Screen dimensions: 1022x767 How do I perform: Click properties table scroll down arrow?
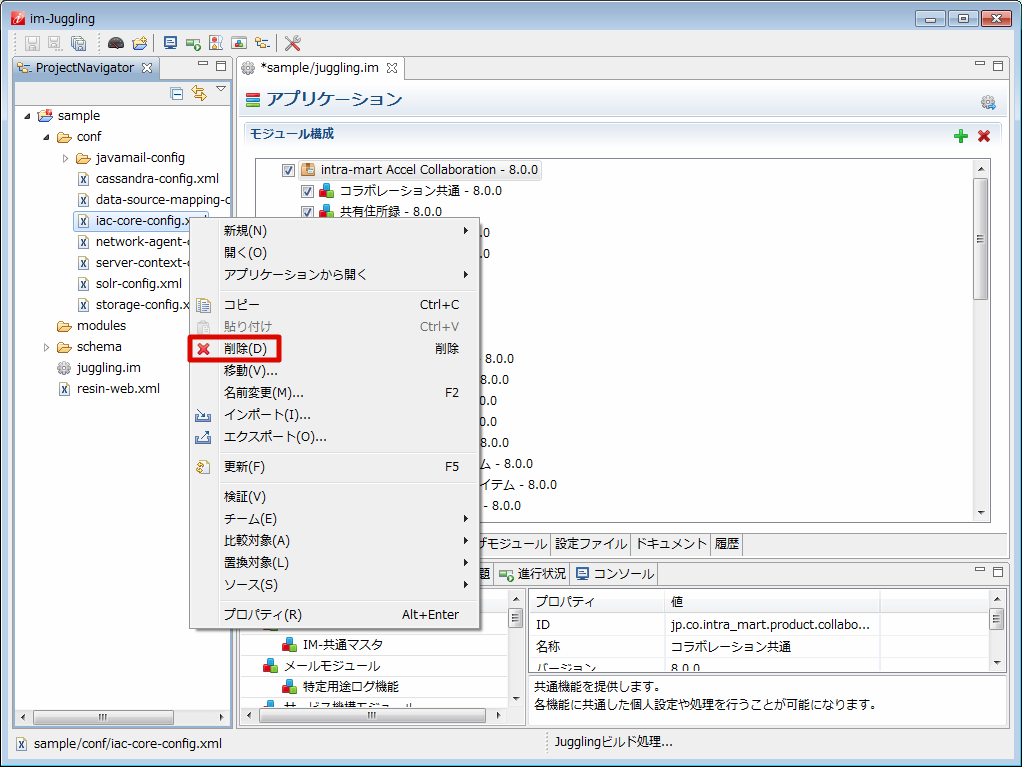click(997, 663)
